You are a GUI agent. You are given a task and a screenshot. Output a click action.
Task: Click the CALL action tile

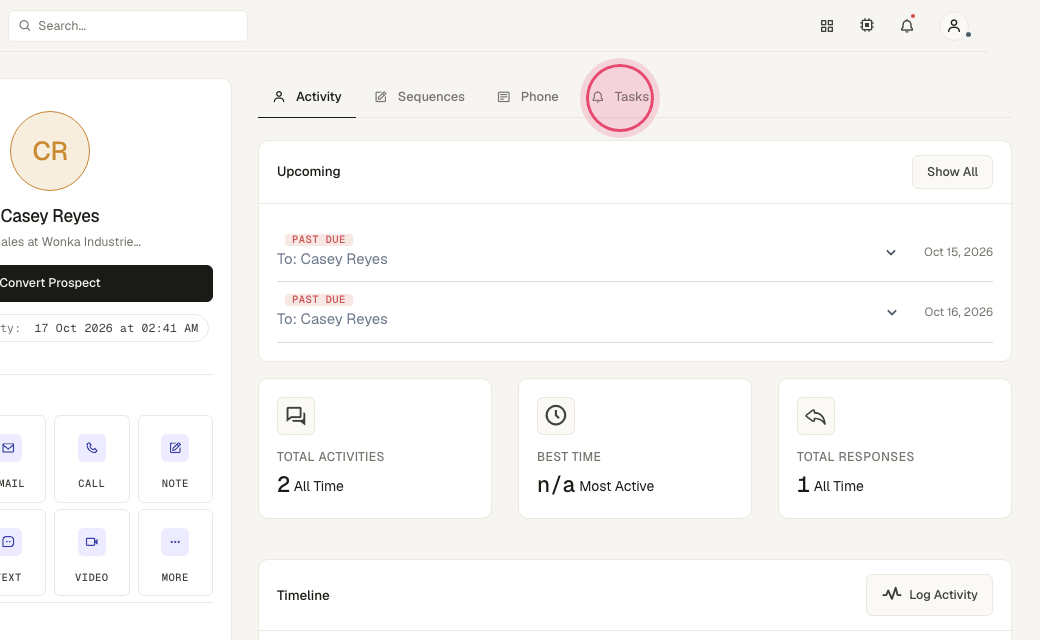(92, 459)
